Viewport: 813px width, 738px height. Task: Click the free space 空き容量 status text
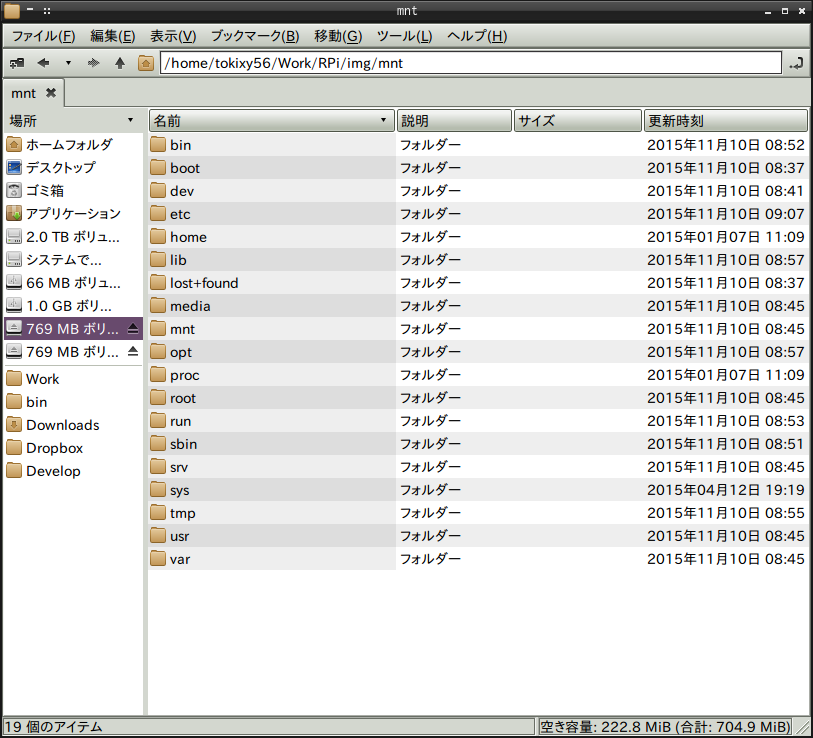pyautogui.click(x=665, y=727)
